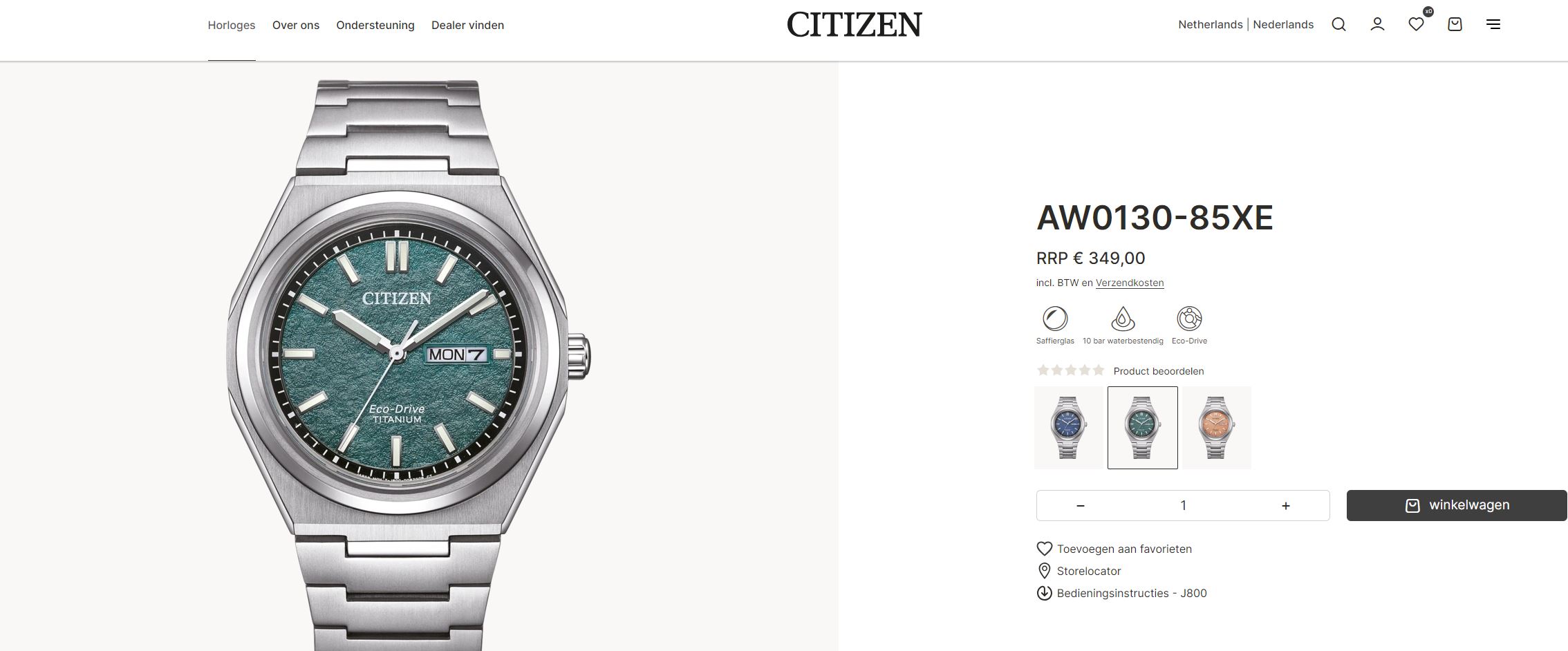Image resolution: width=1568 pixels, height=651 pixels.
Task: Select the green dial watch variant
Action: click(x=1143, y=428)
